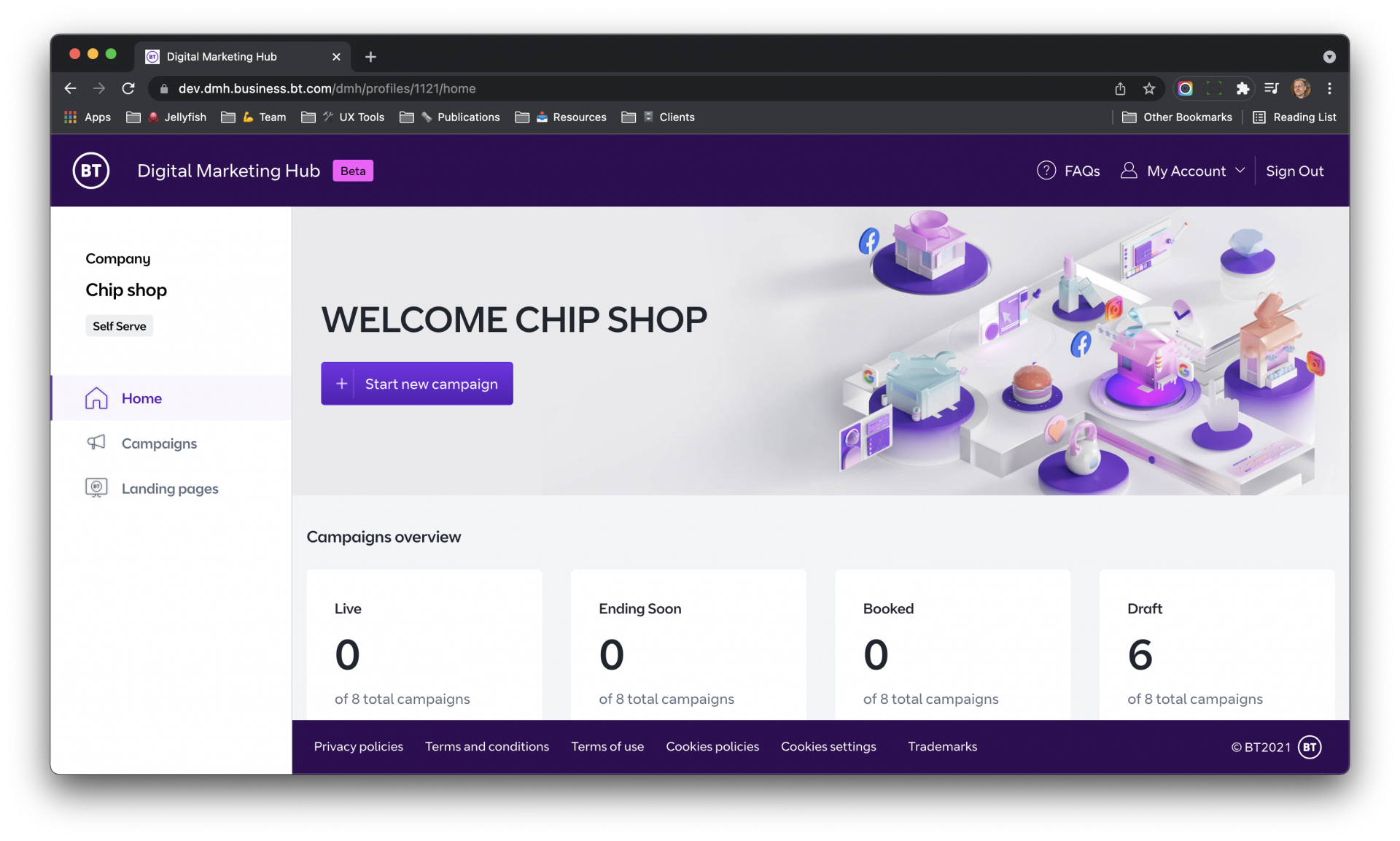The width and height of the screenshot is (1400, 841).
Task: Click the address bar URL
Action: point(327,88)
